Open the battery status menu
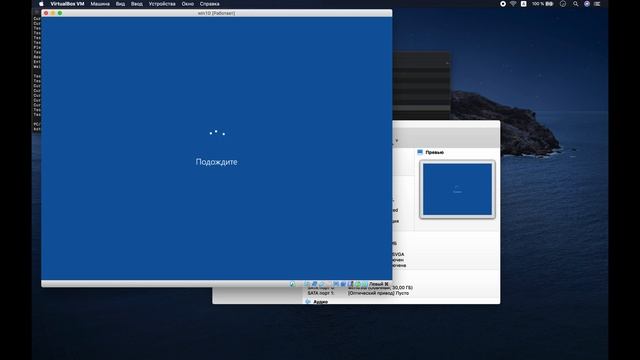The image size is (640, 360). (x=542, y=4)
